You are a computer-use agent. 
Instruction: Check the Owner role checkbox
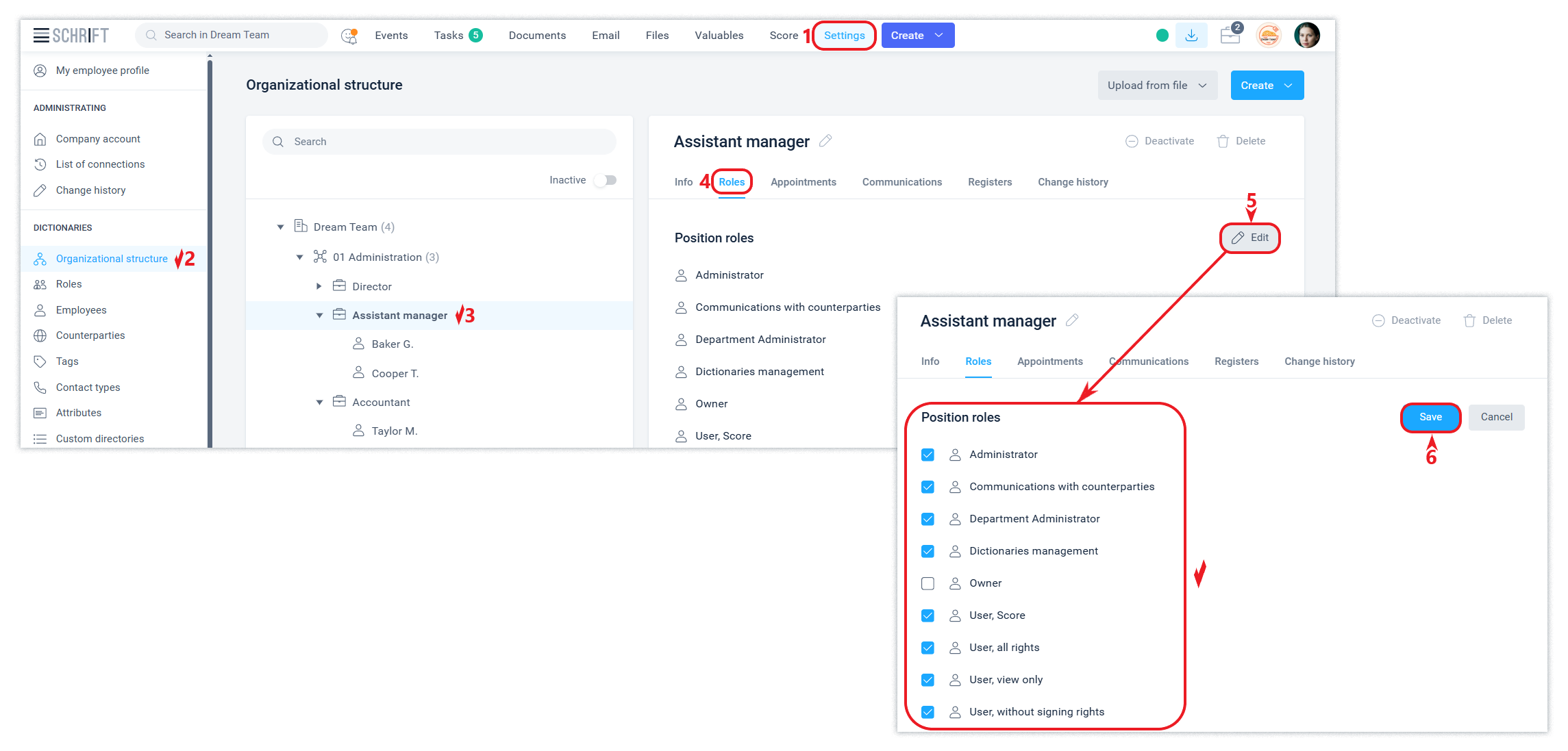pos(928,583)
